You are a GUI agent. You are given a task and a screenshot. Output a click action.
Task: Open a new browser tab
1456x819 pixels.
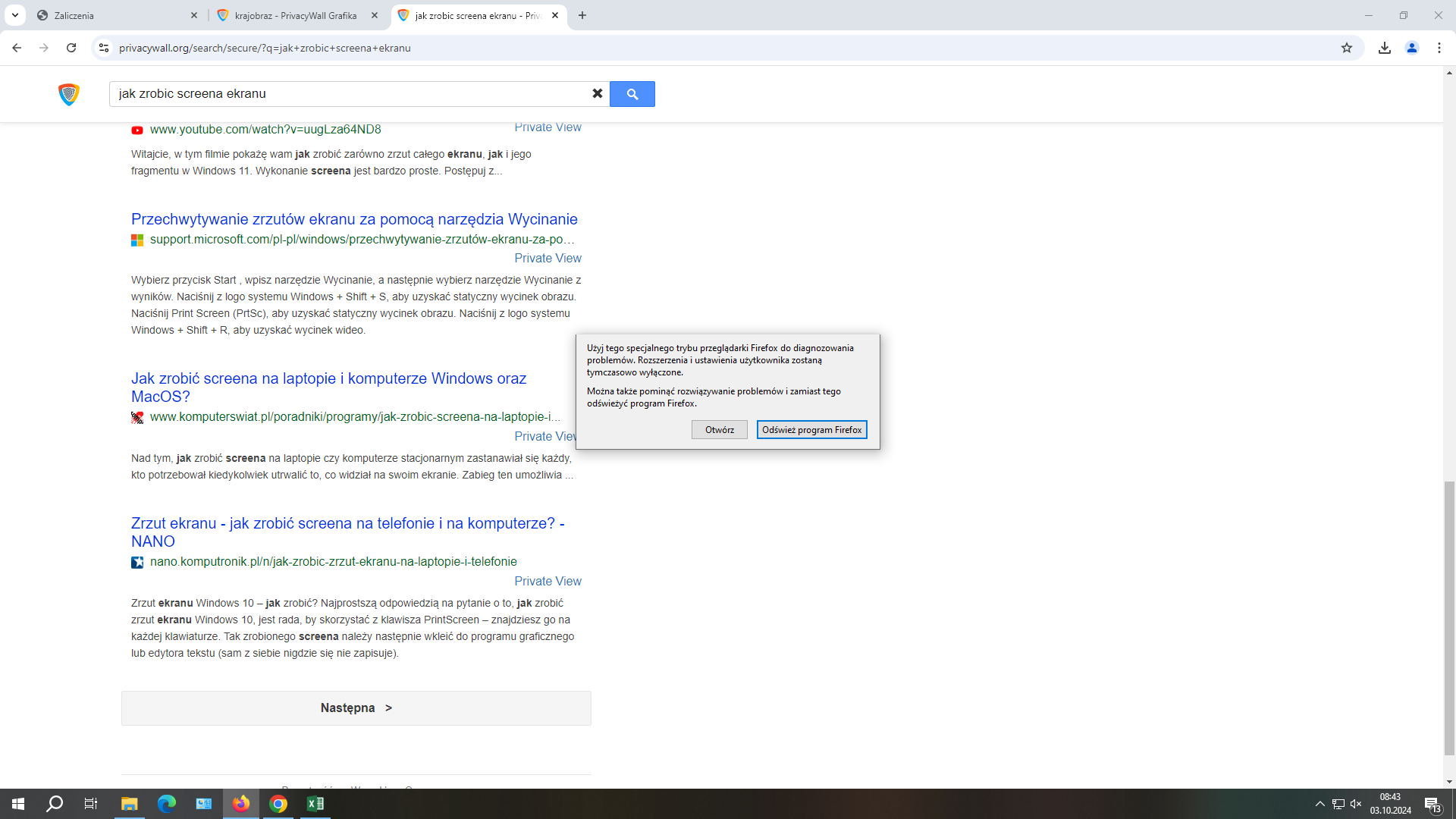tap(582, 15)
